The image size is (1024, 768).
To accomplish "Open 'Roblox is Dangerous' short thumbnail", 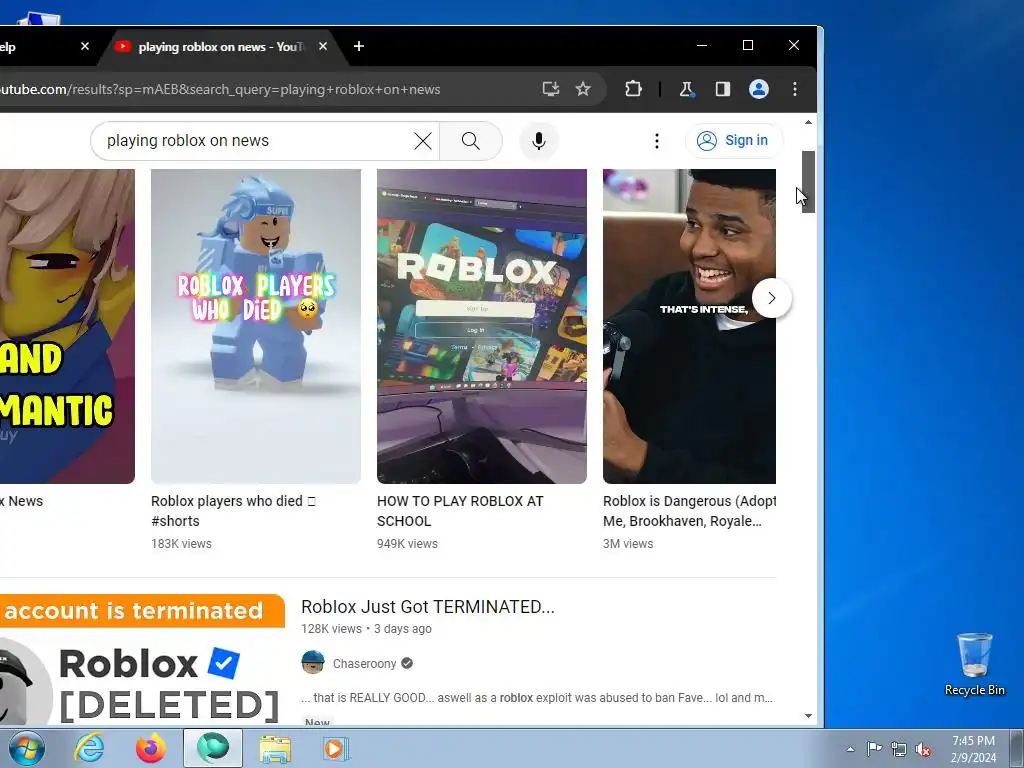I will pyautogui.click(x=689, y=327).
